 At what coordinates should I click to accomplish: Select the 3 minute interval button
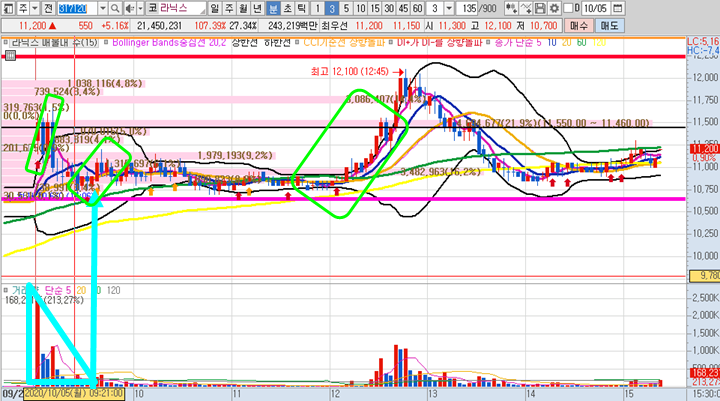pyautogui.click(x=332, y=8)
